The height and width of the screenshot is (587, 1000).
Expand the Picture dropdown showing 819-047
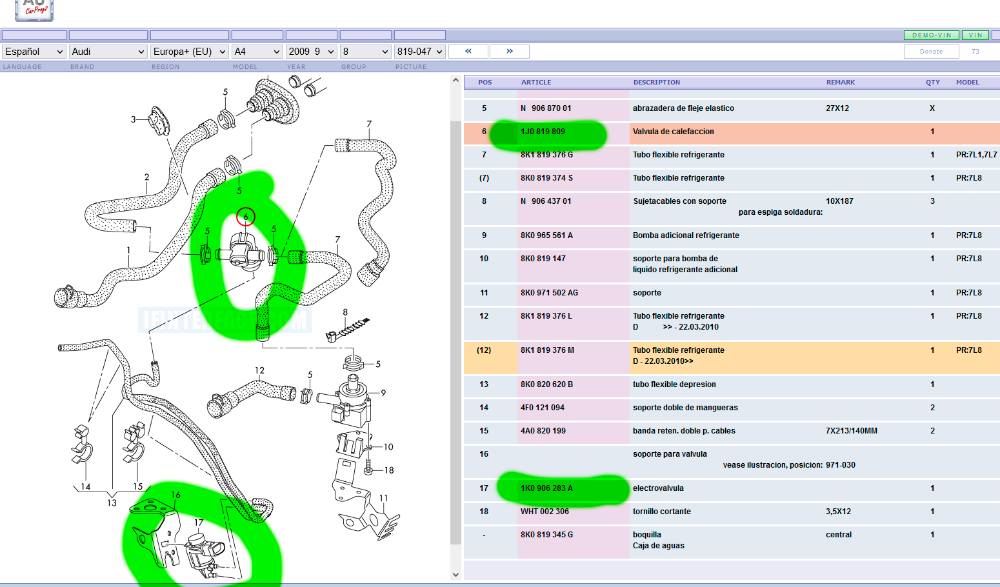click(420, 52)
